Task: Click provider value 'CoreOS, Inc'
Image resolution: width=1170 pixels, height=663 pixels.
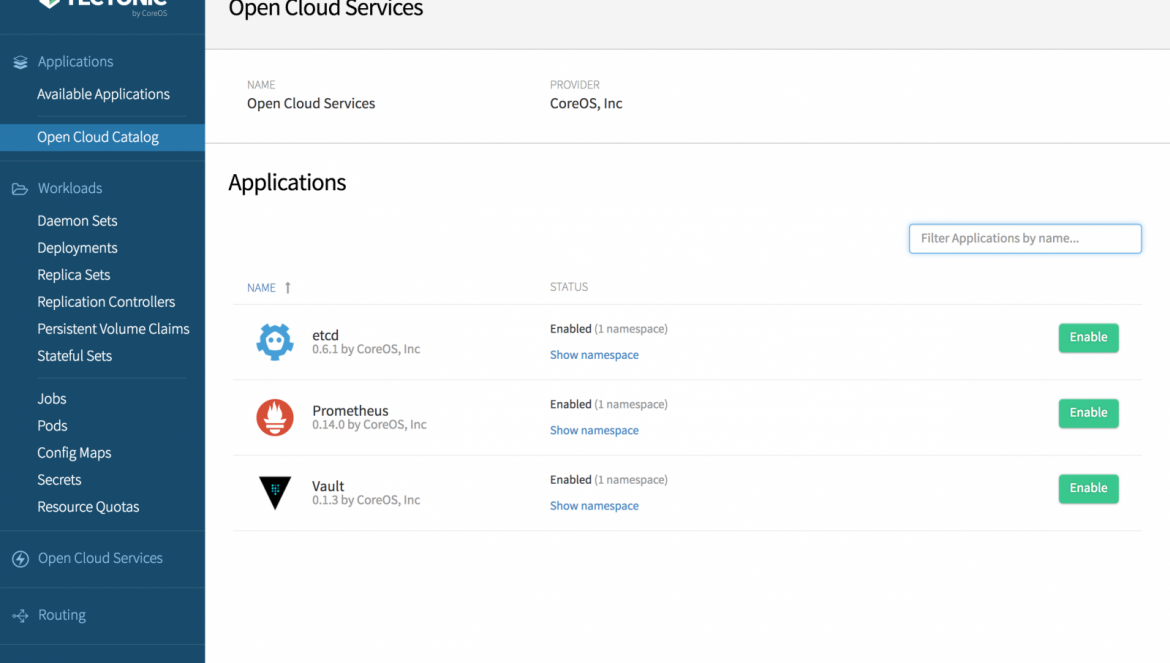Action: point(586,104)
